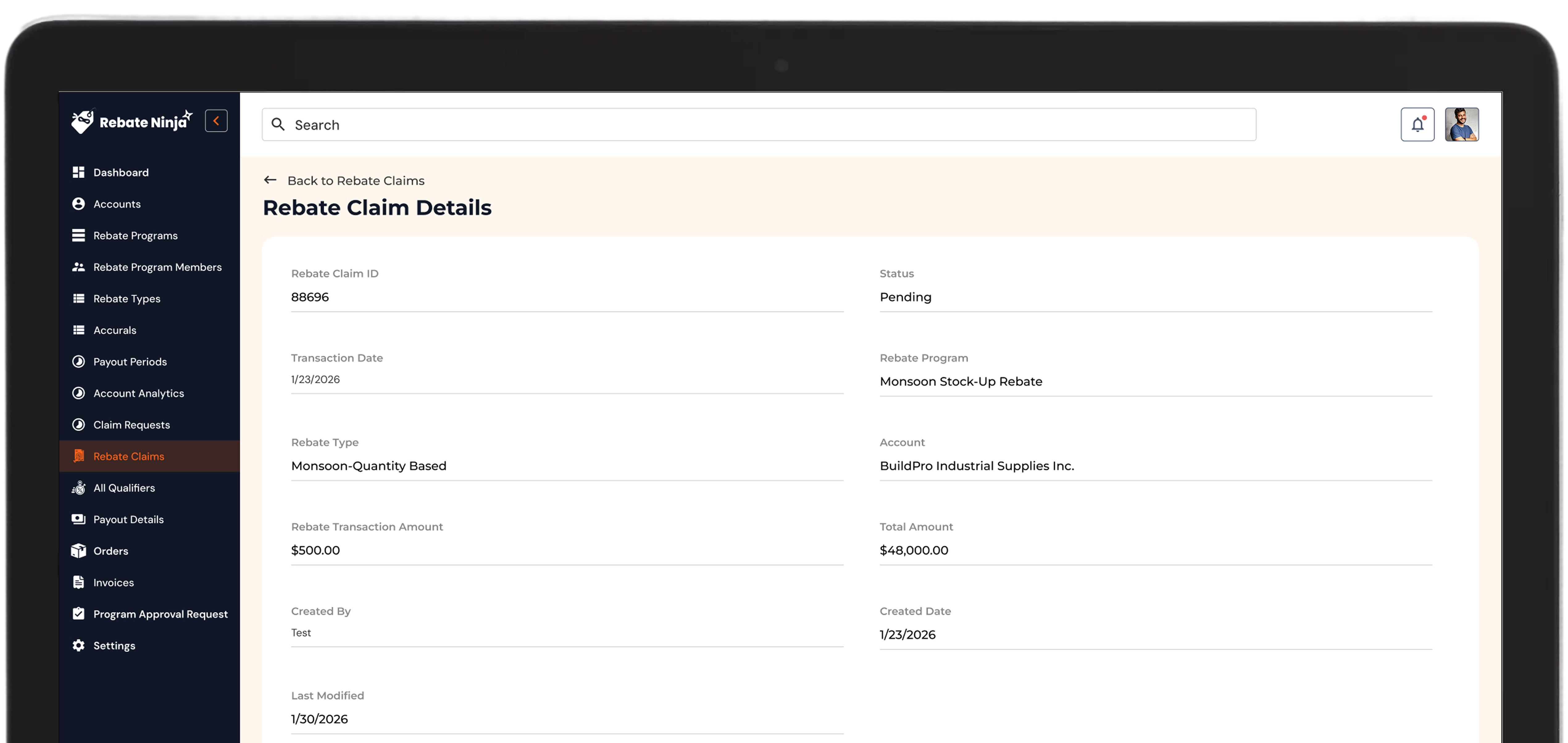Click the Transaction Date field label
This screenshot has width=1568, height=743.
(337, 358)
